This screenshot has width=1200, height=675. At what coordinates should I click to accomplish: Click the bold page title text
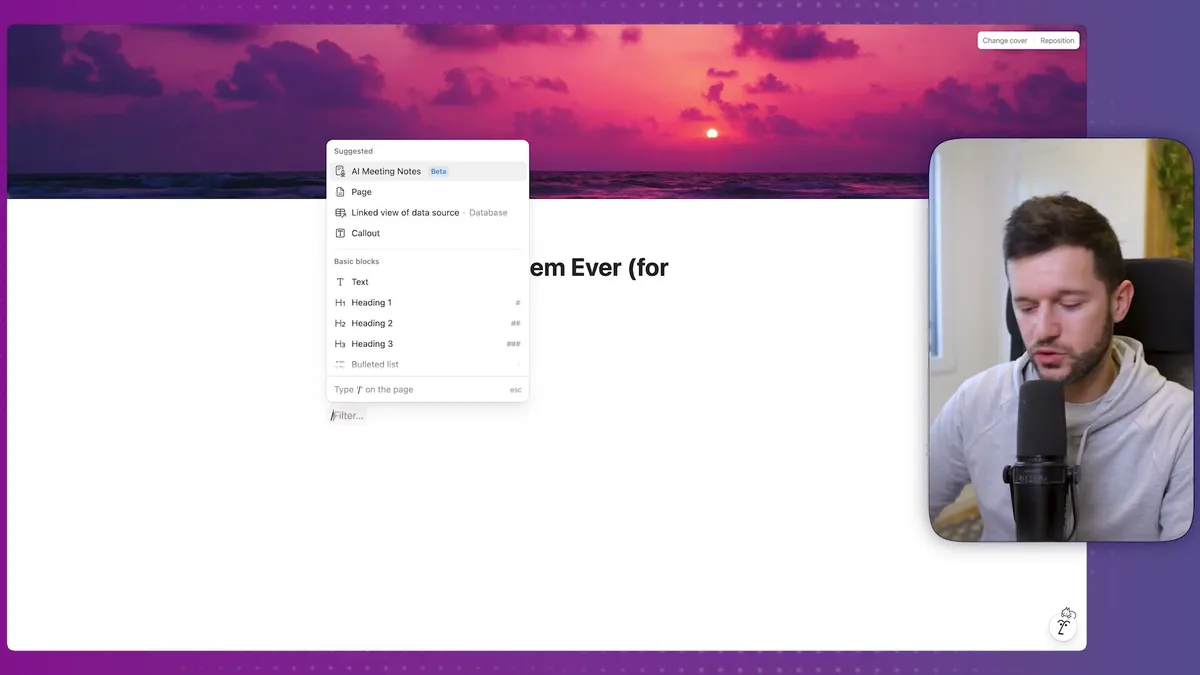[x=600, y=268]
